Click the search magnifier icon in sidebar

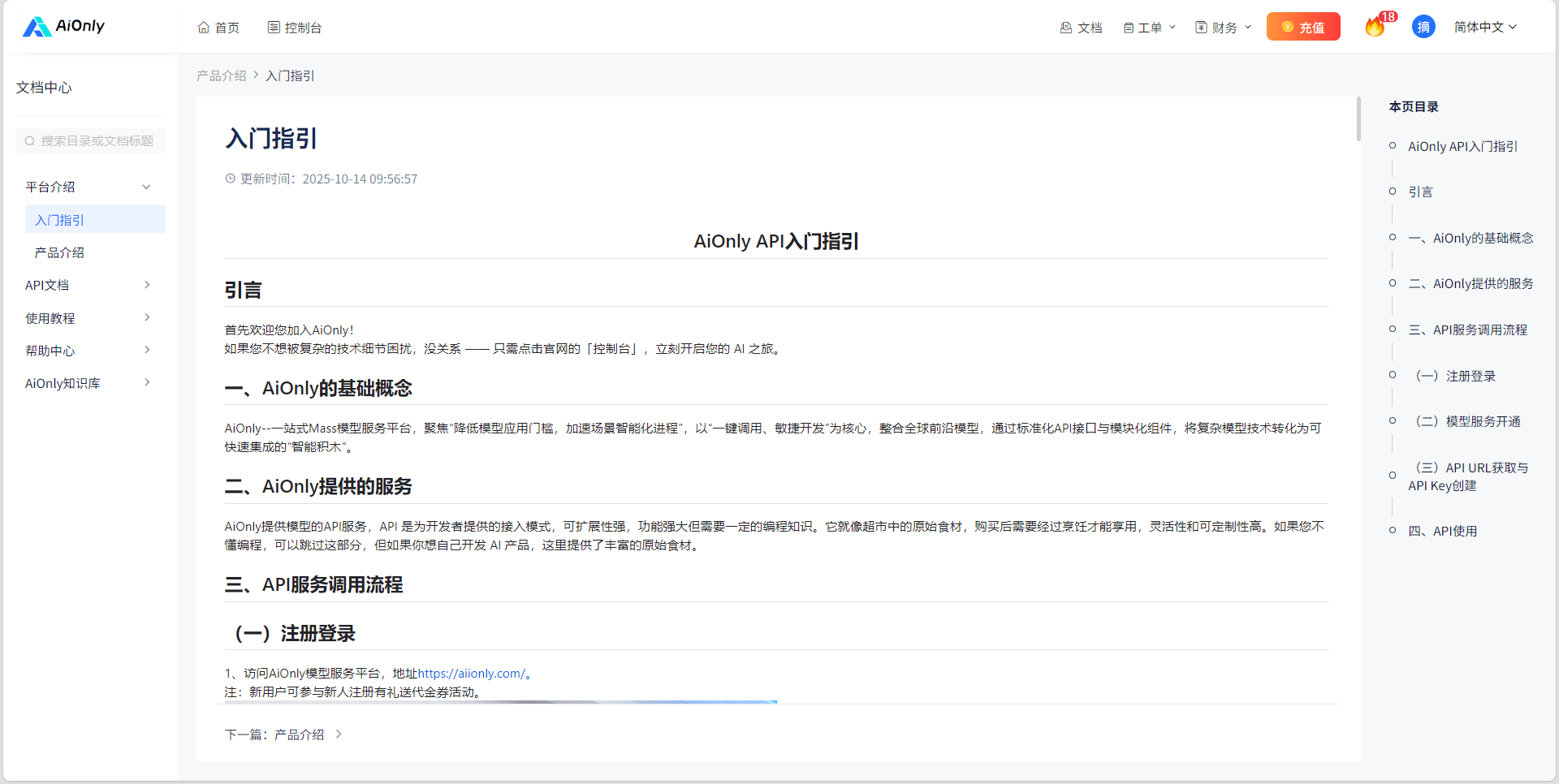pos(30,141)
